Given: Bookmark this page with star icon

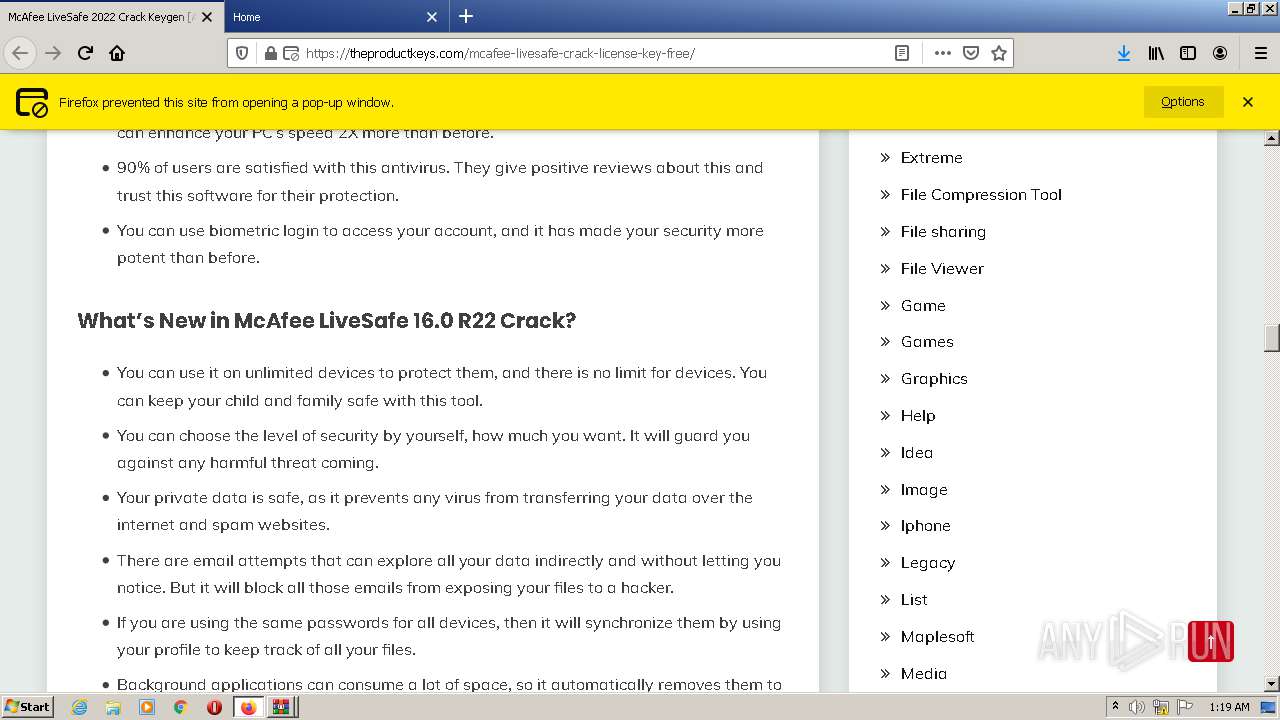Looking at the screenshot, I should [998, 53].
